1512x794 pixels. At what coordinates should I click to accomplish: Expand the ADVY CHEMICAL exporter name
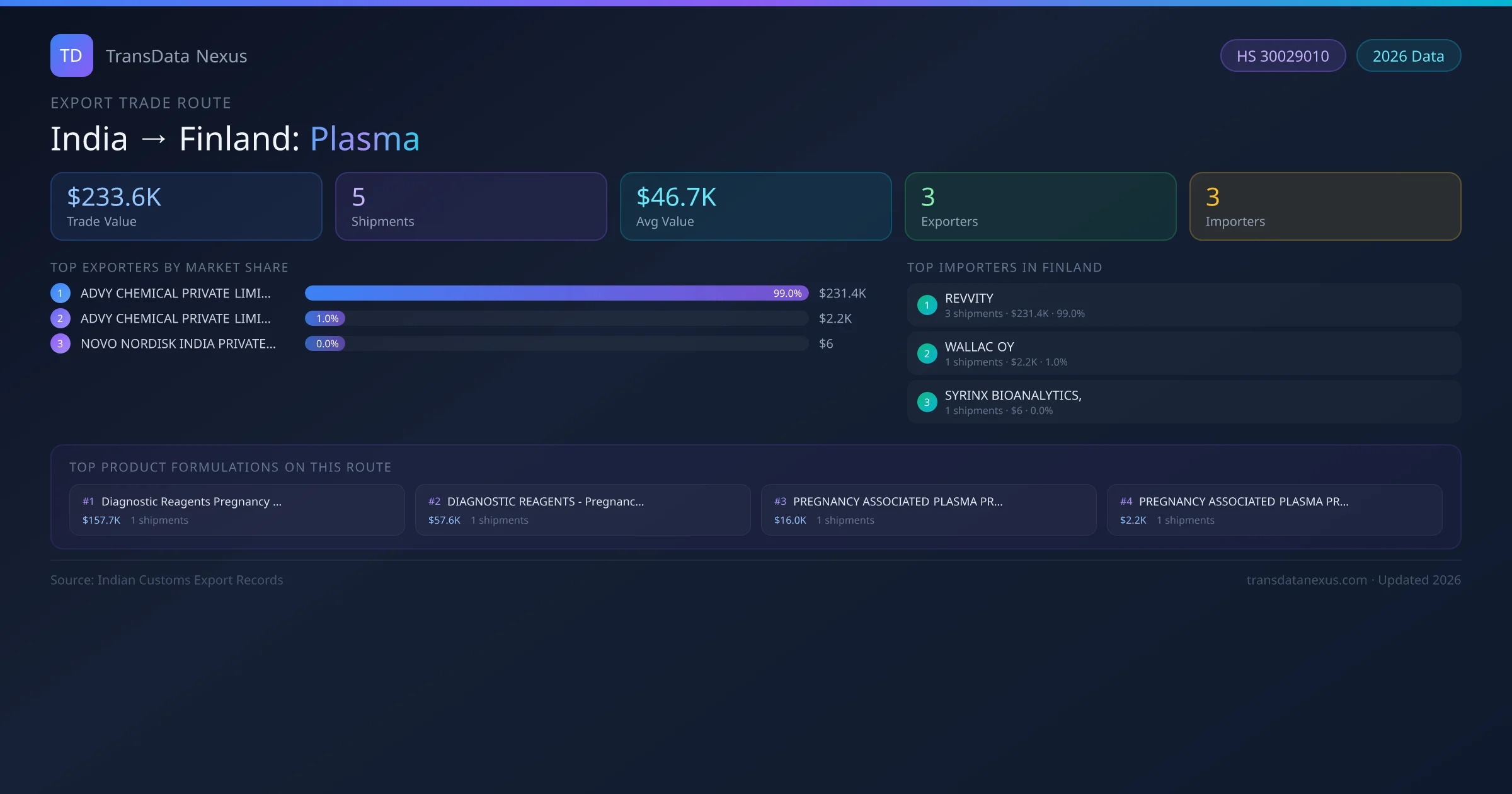coord(175,293)
